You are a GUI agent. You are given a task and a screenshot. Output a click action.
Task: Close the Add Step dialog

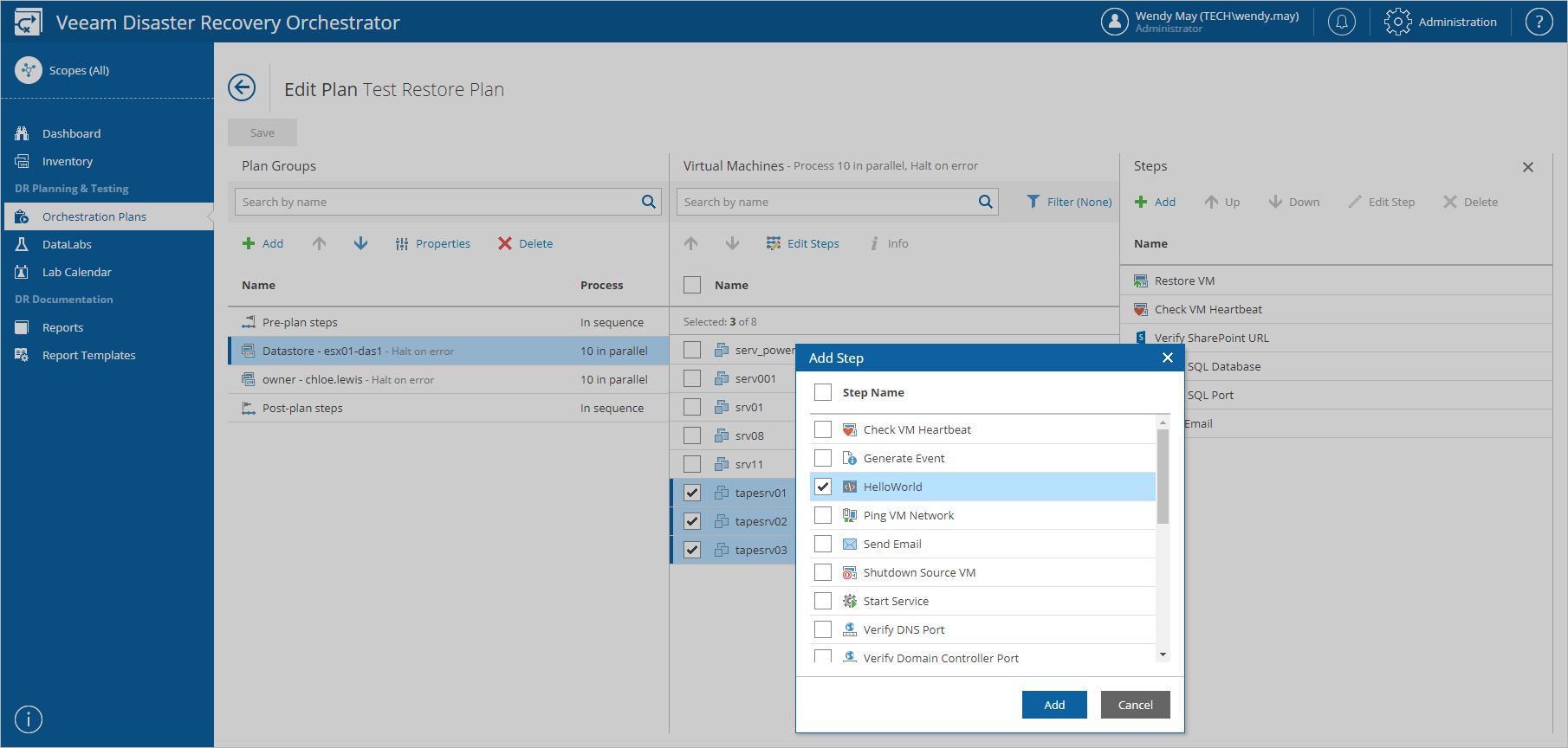tap(1168, 358)
